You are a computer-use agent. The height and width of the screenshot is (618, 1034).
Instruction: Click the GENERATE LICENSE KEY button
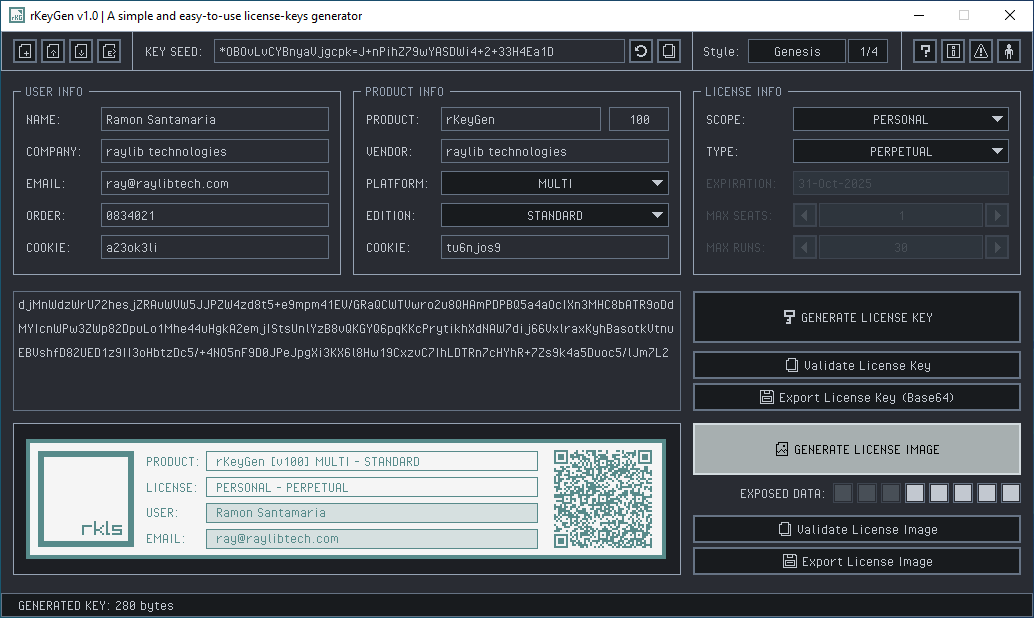tap(857, 317)
